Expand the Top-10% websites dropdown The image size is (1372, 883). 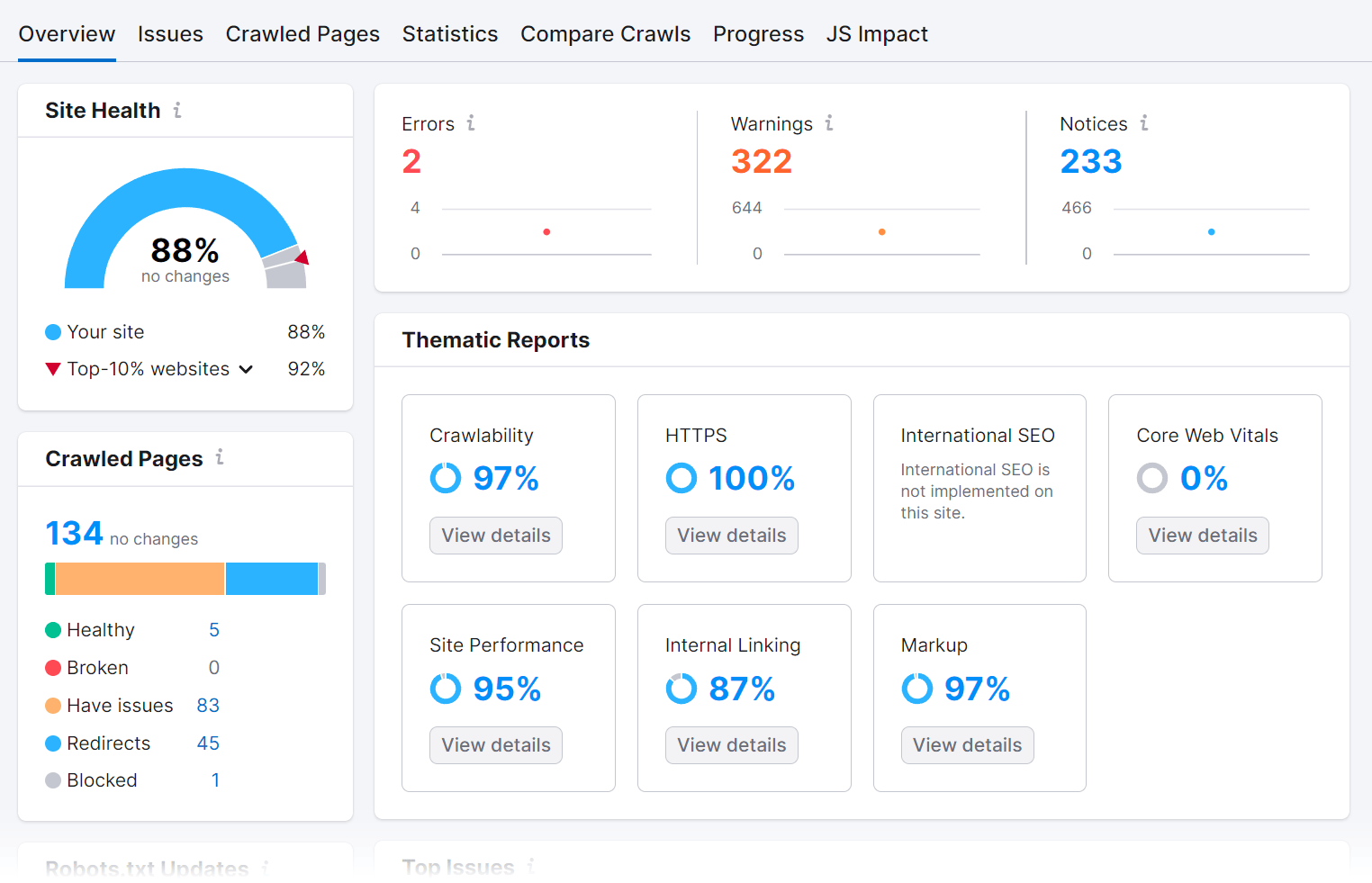click(x=246, y=369)
